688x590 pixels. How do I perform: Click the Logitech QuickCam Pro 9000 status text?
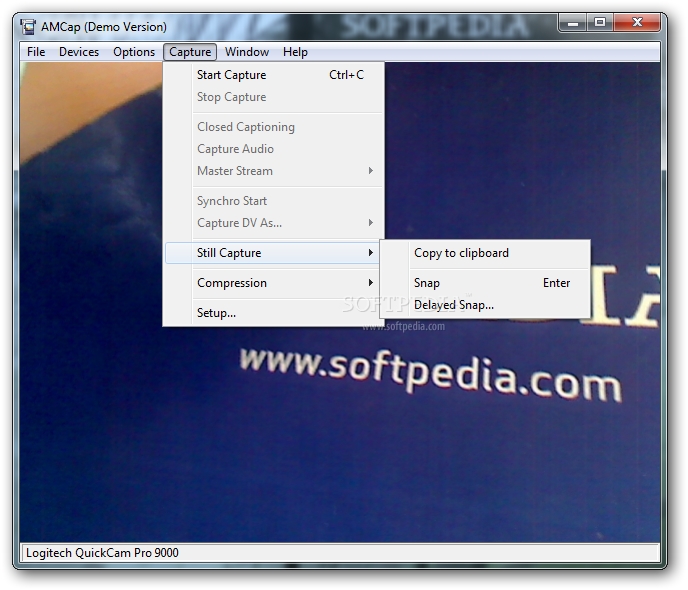102,553
